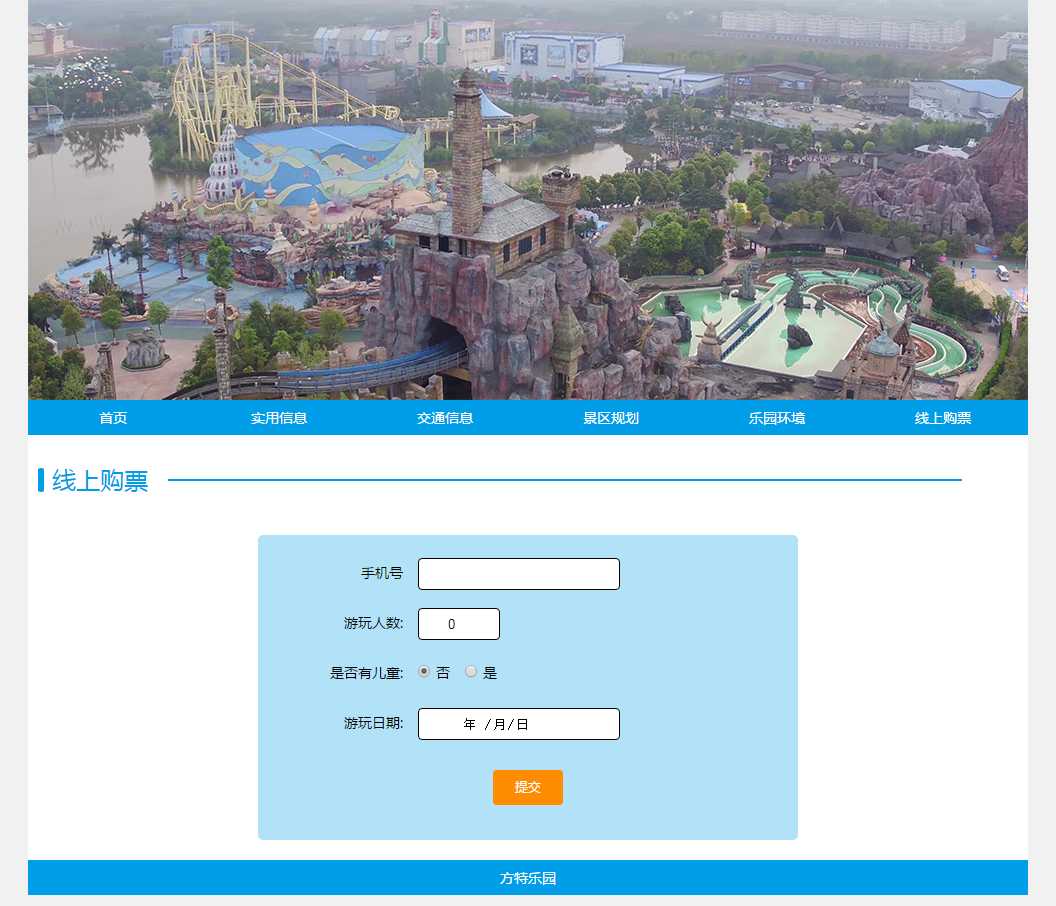Image resolution: width=1056 pixels, height=906 pixels.
Task: Click the 日 segment of the date input
Action: (522, 724)
